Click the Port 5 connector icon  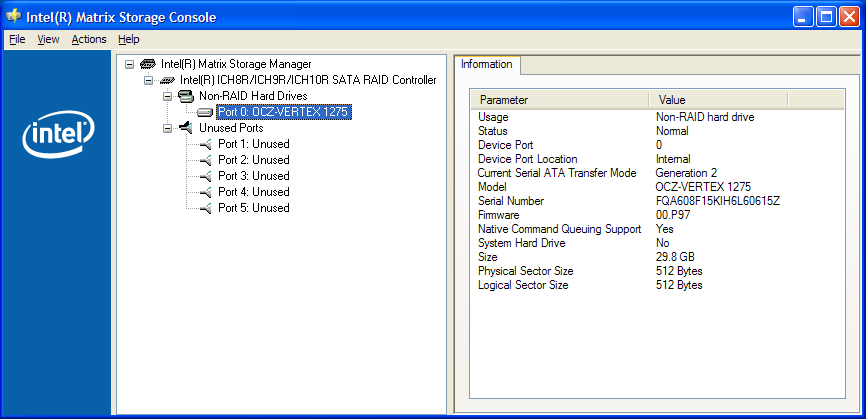(205, 209)
